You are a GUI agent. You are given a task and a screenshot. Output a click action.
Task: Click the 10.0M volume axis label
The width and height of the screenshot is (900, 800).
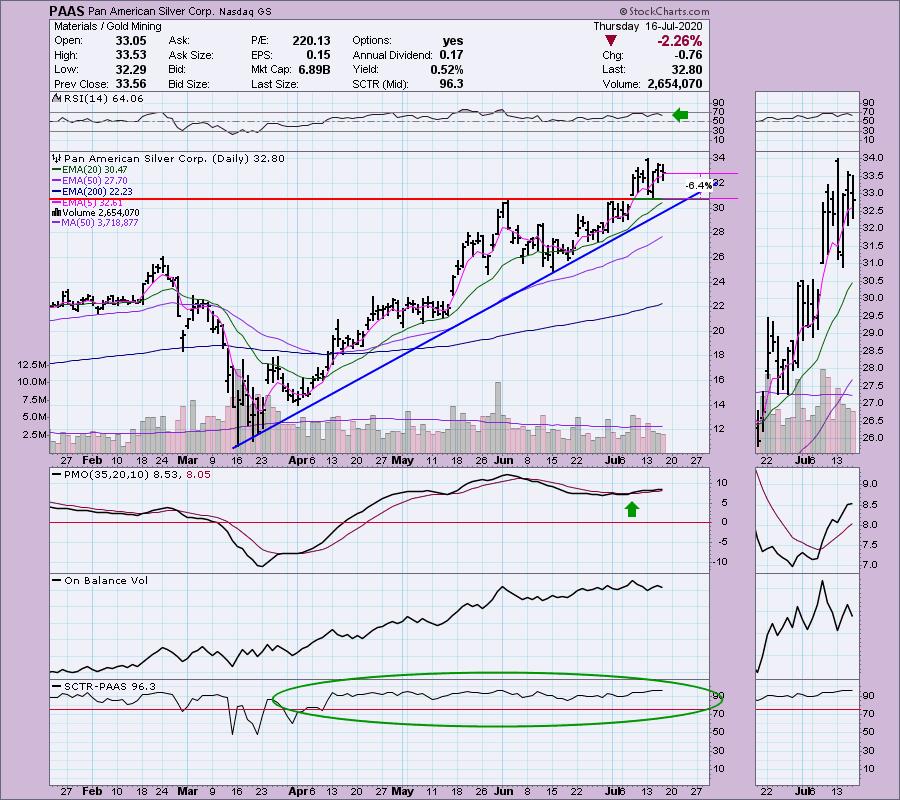(33, 382)
